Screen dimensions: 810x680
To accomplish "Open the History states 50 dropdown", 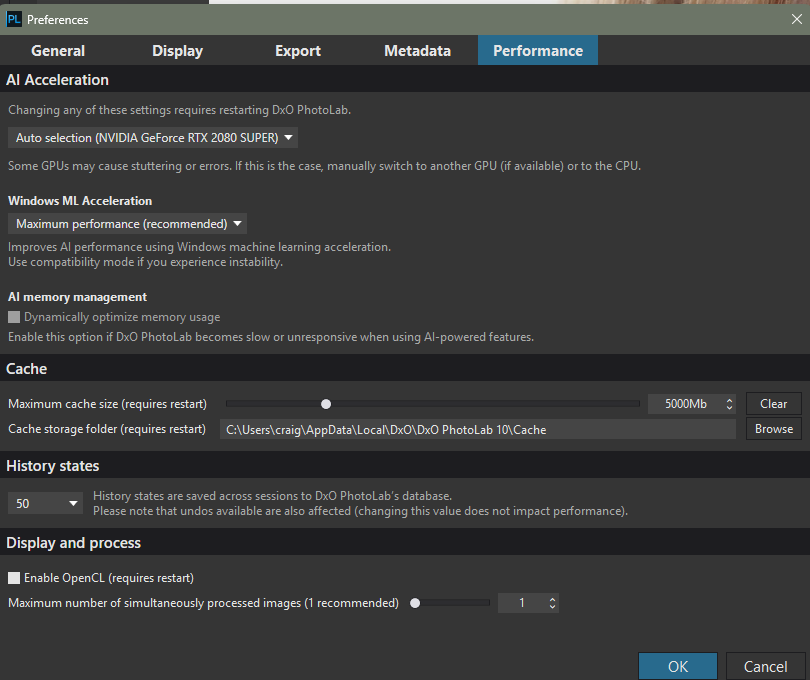I will [45, 503].
